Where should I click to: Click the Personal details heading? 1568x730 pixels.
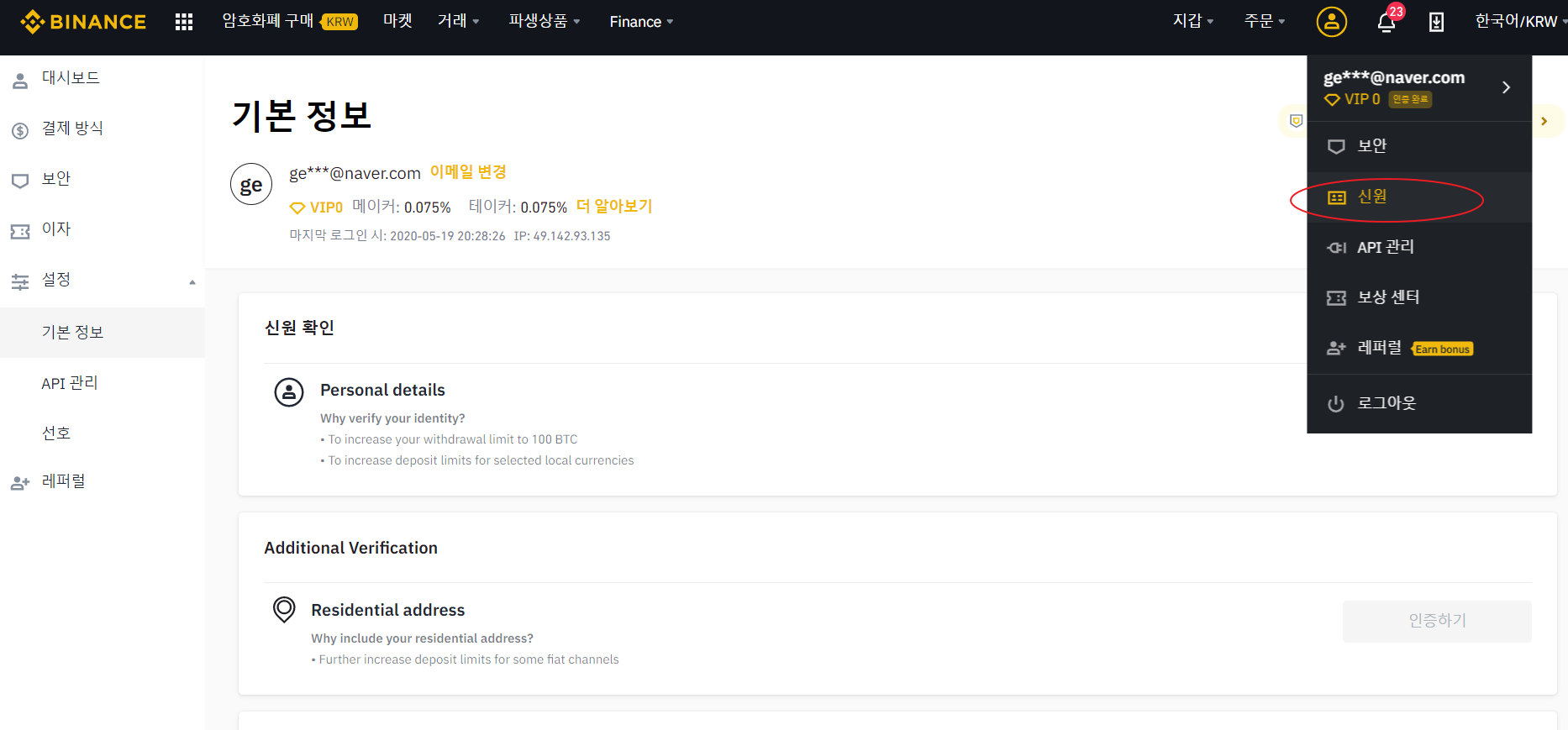[382, 391]
